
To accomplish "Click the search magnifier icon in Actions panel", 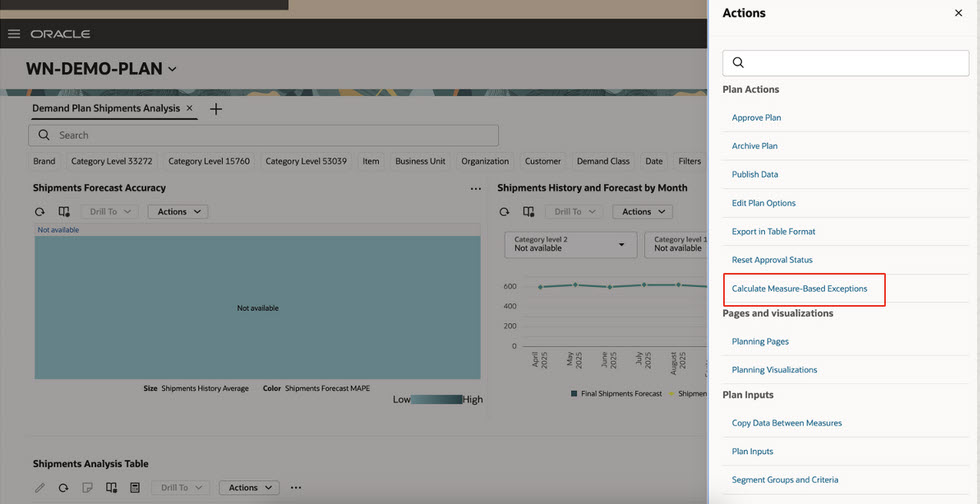I will click(738, 63).
